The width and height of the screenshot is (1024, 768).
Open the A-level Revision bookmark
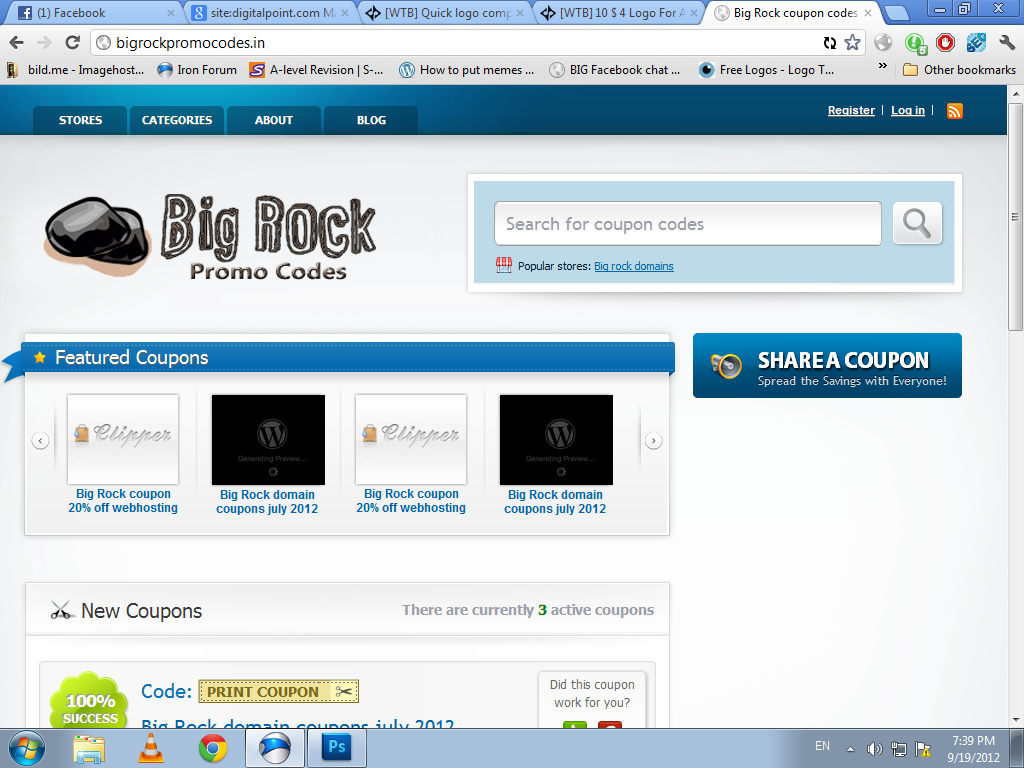[316, 70]
